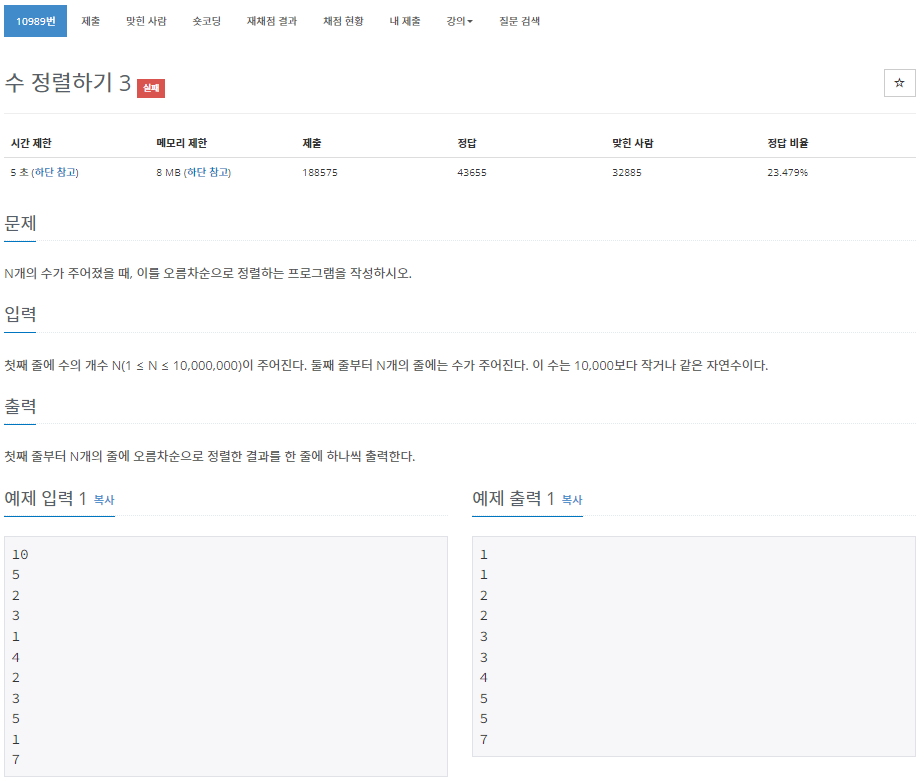The width and height of the screenshot is (924, 782).
Task: Open the 재채점 결과 tab
Action: (x=272, y=21)
